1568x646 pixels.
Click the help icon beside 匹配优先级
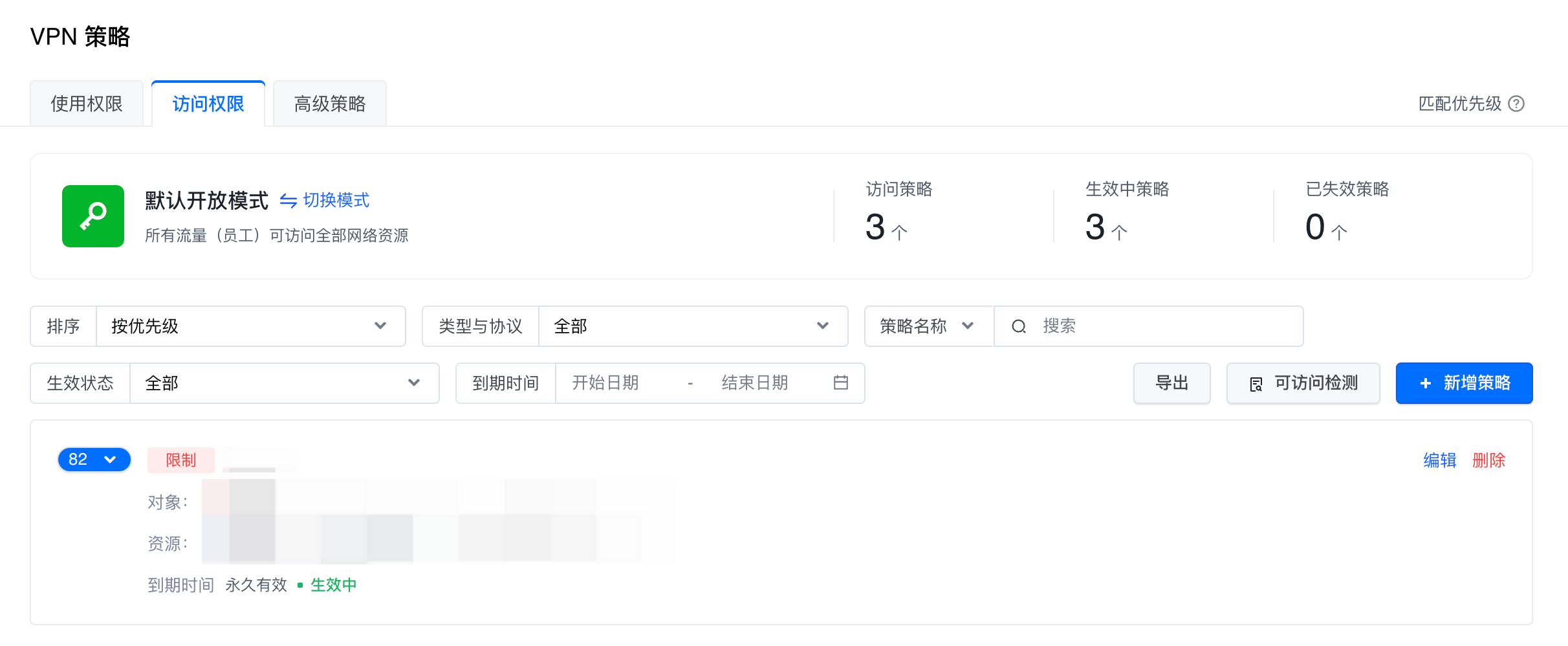[x=1516, y=104]
